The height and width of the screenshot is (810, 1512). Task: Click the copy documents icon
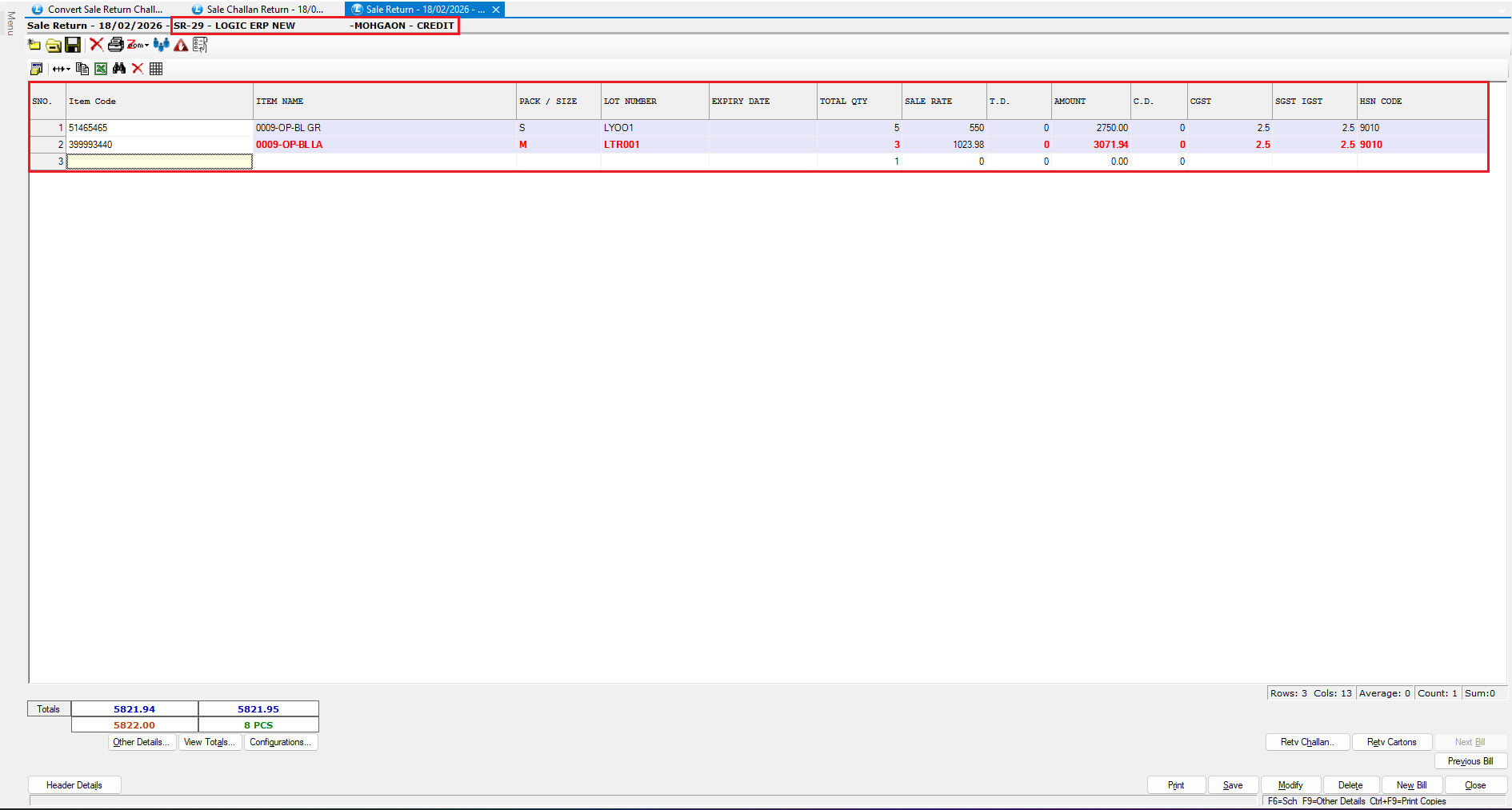click(82, 69)
